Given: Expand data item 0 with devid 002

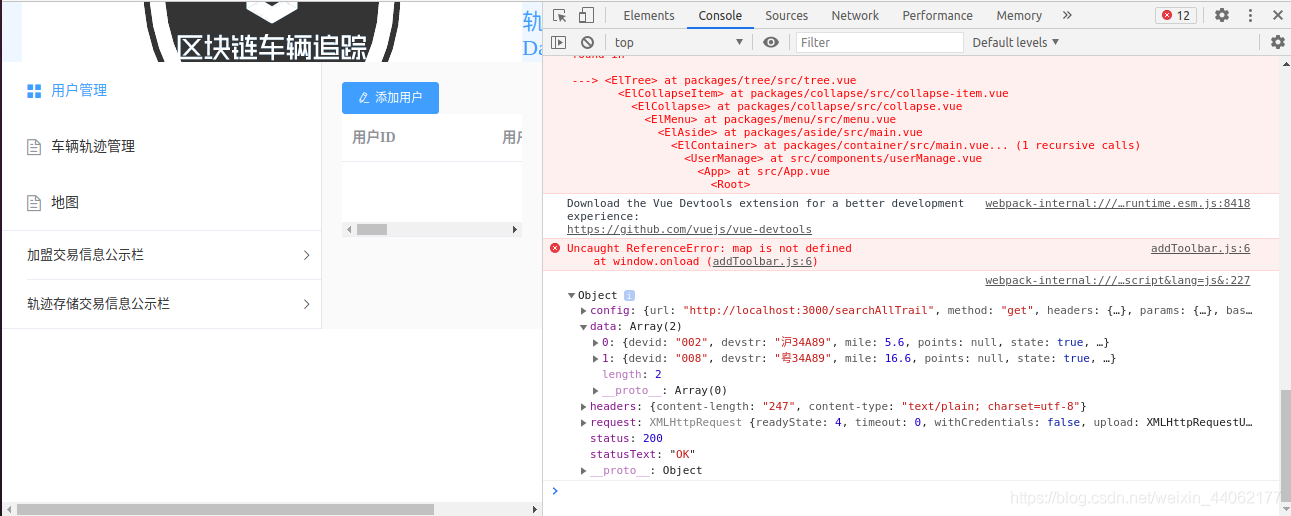Looking at the screenshot, I should [x=596, y=342].
